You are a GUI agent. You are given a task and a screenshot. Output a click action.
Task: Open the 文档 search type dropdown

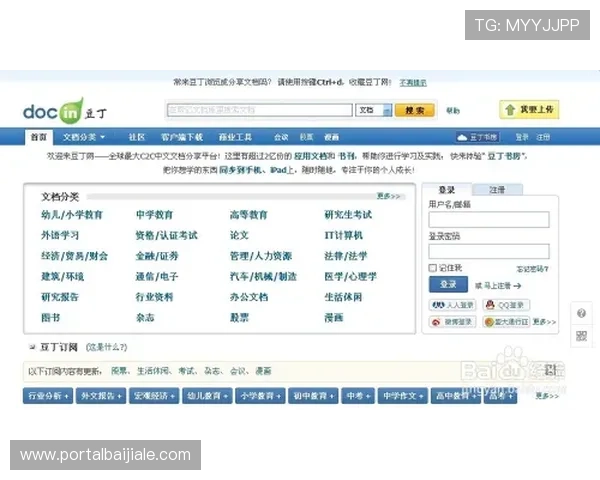tap(374, 110)
